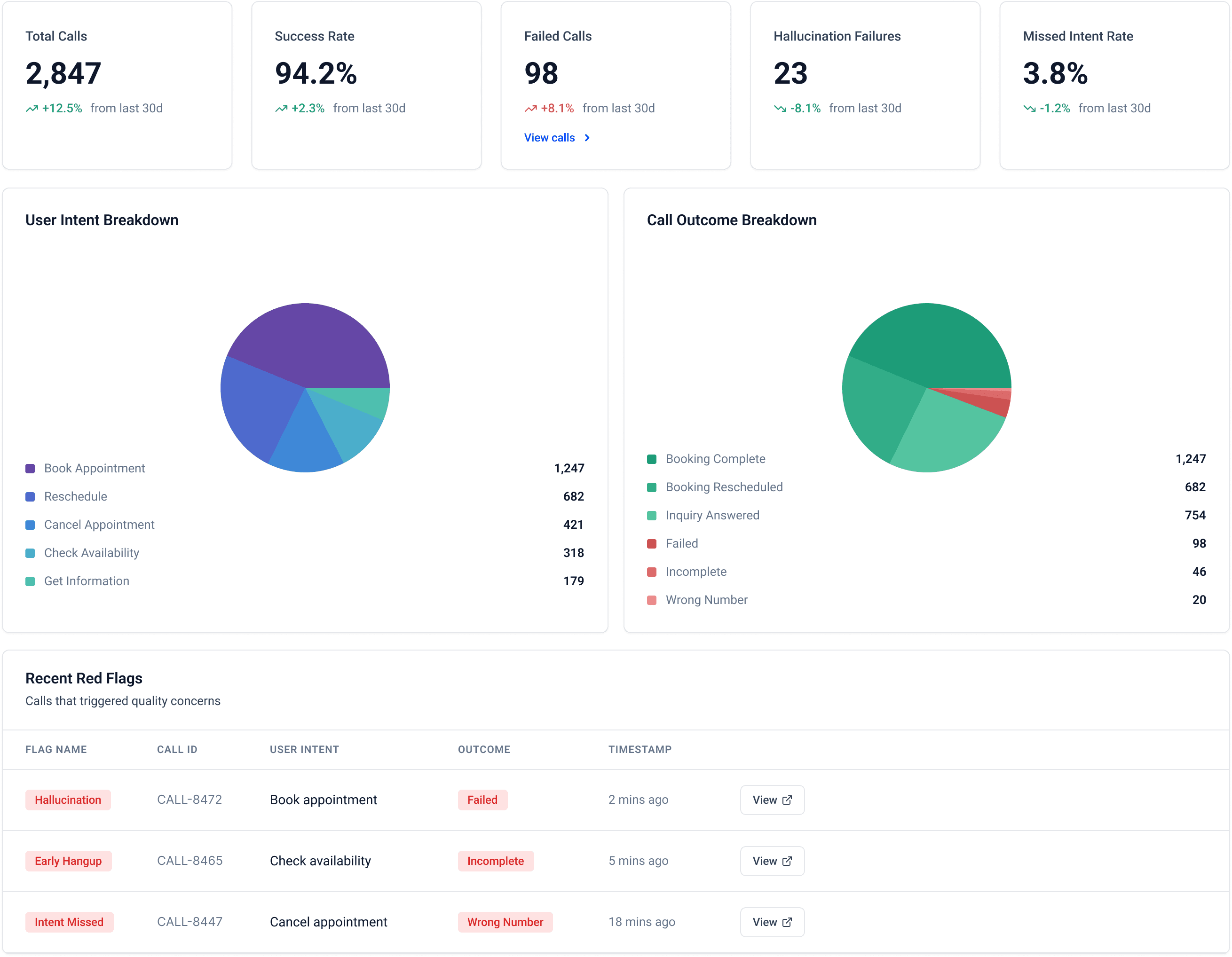Expand the Reschedule intent legend item

coord(76,496)
